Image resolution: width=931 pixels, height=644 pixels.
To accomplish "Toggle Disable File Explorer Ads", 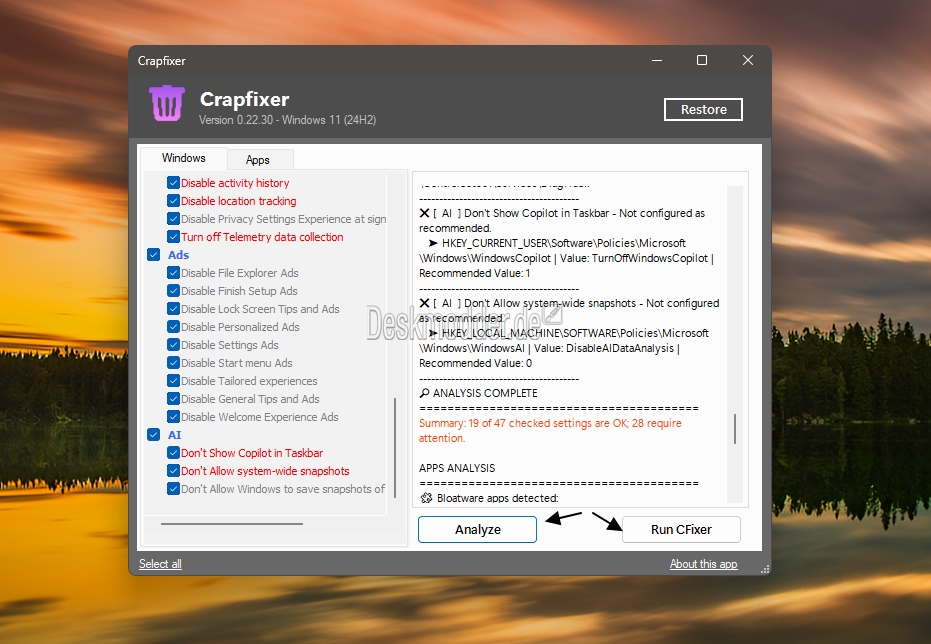I will pos(173,273).
